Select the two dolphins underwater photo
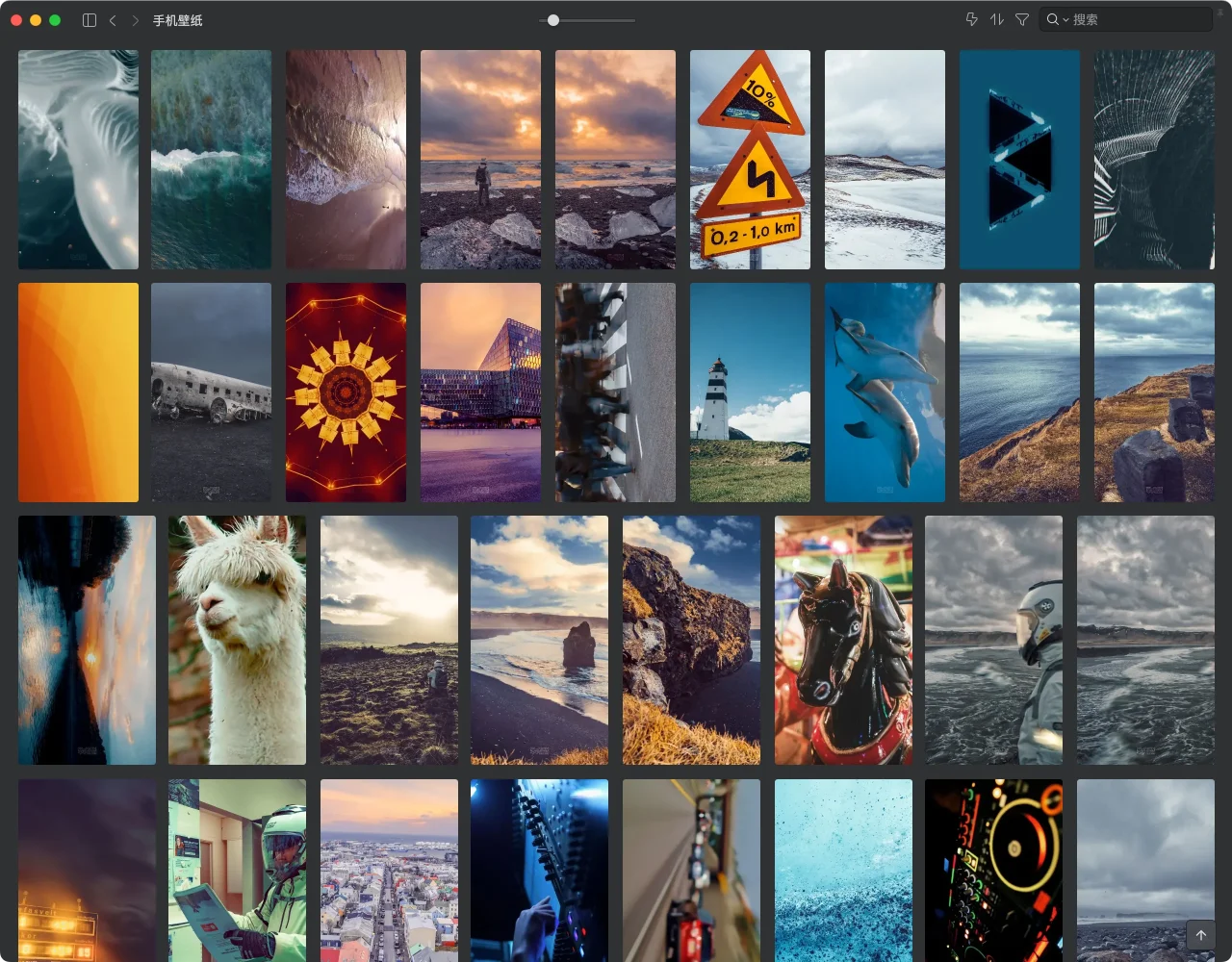Image resolution: width=1232 pixels, height=962 pixels. pyautogui.click(x=885, y=392)
